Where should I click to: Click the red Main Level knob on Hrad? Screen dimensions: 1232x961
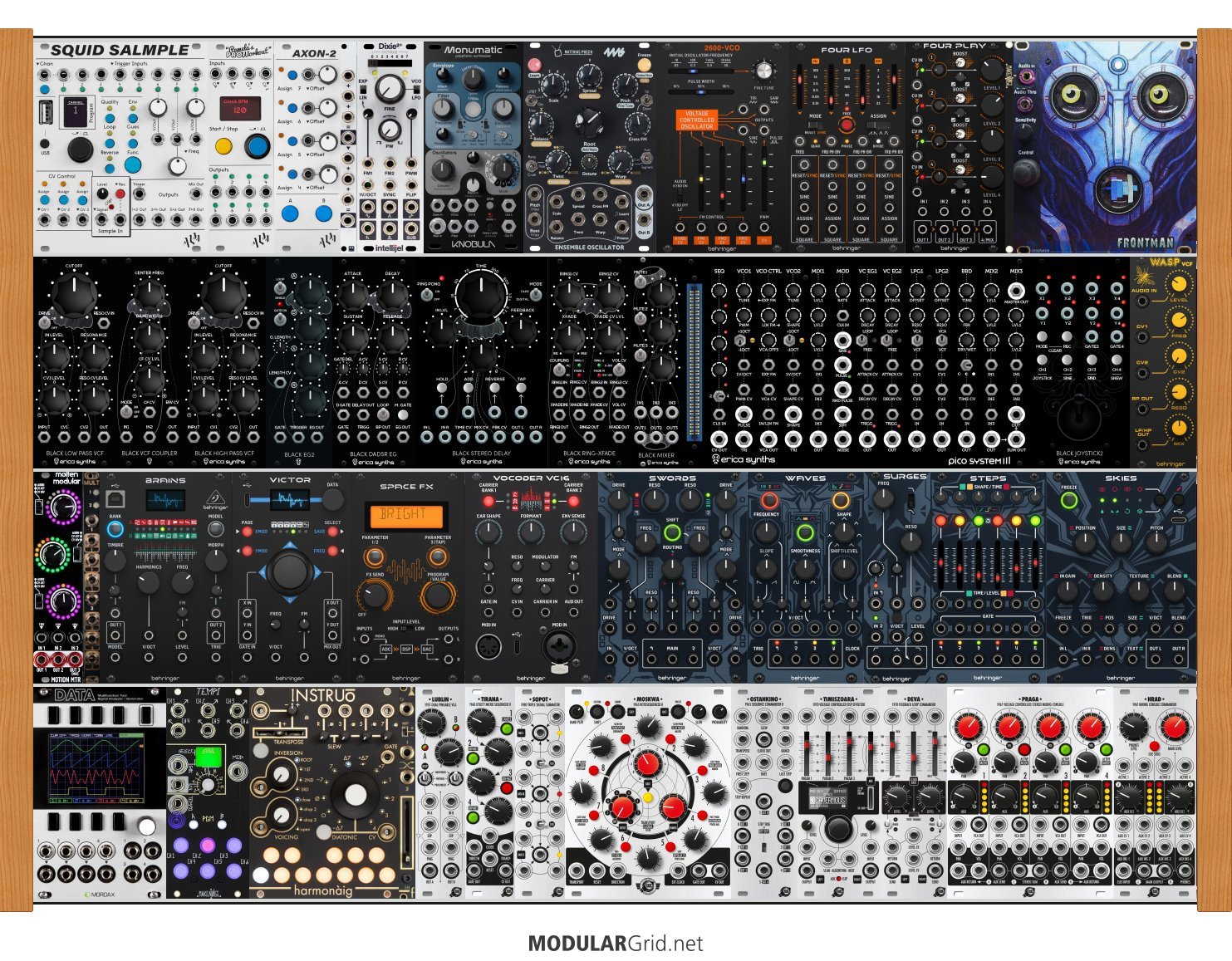coord(1175,728)
